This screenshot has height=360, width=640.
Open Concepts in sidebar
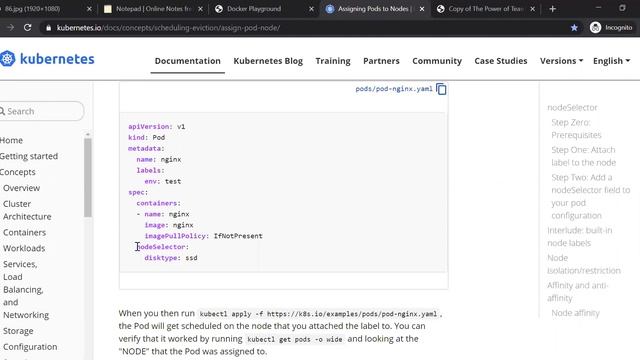(x=18, y=172)
